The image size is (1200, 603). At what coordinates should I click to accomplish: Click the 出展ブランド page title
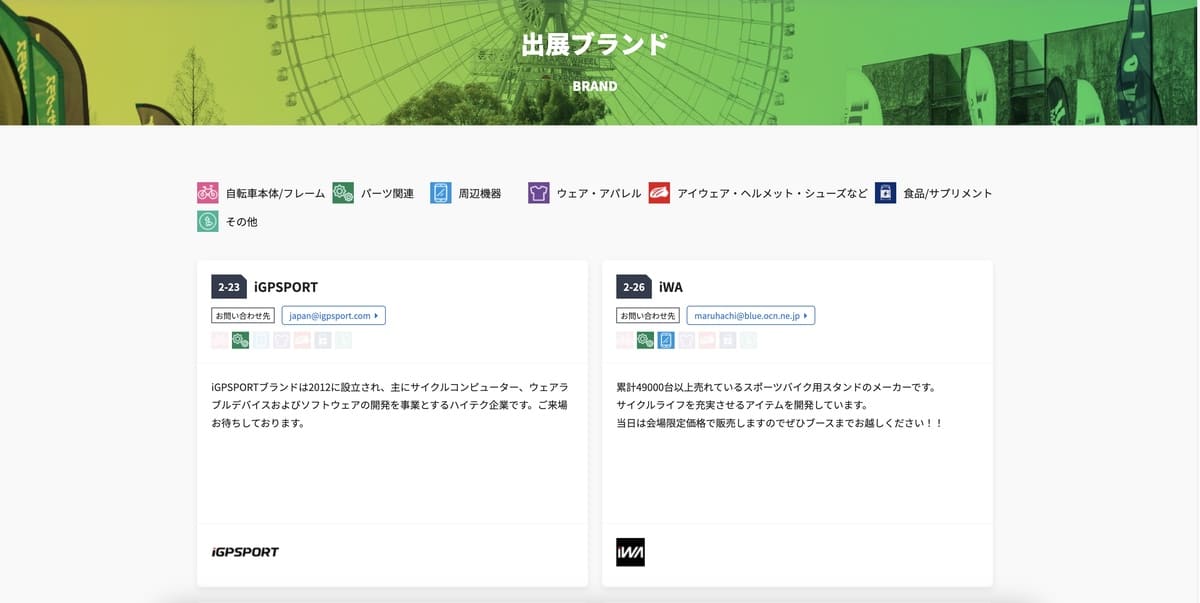tap(595, 45)
